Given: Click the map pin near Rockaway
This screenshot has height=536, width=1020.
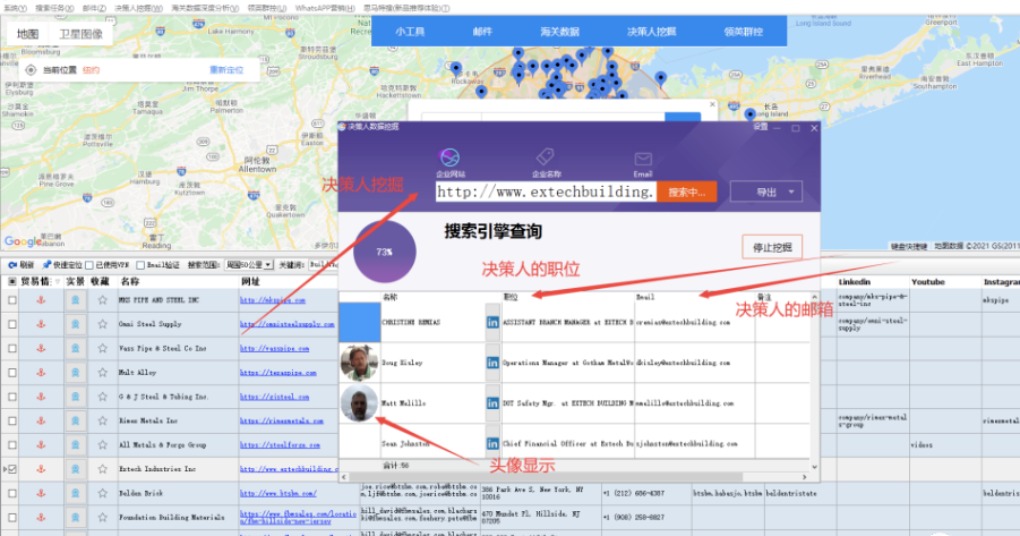Looking at the screenshot, I should 457,68.
